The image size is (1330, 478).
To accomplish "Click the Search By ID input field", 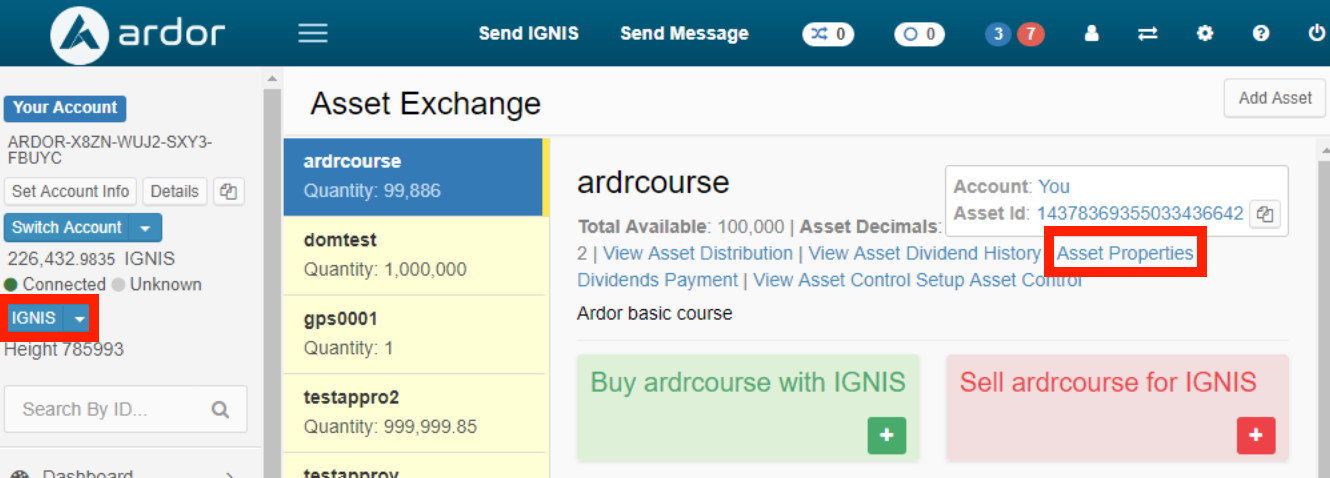I will click(110, 409).
